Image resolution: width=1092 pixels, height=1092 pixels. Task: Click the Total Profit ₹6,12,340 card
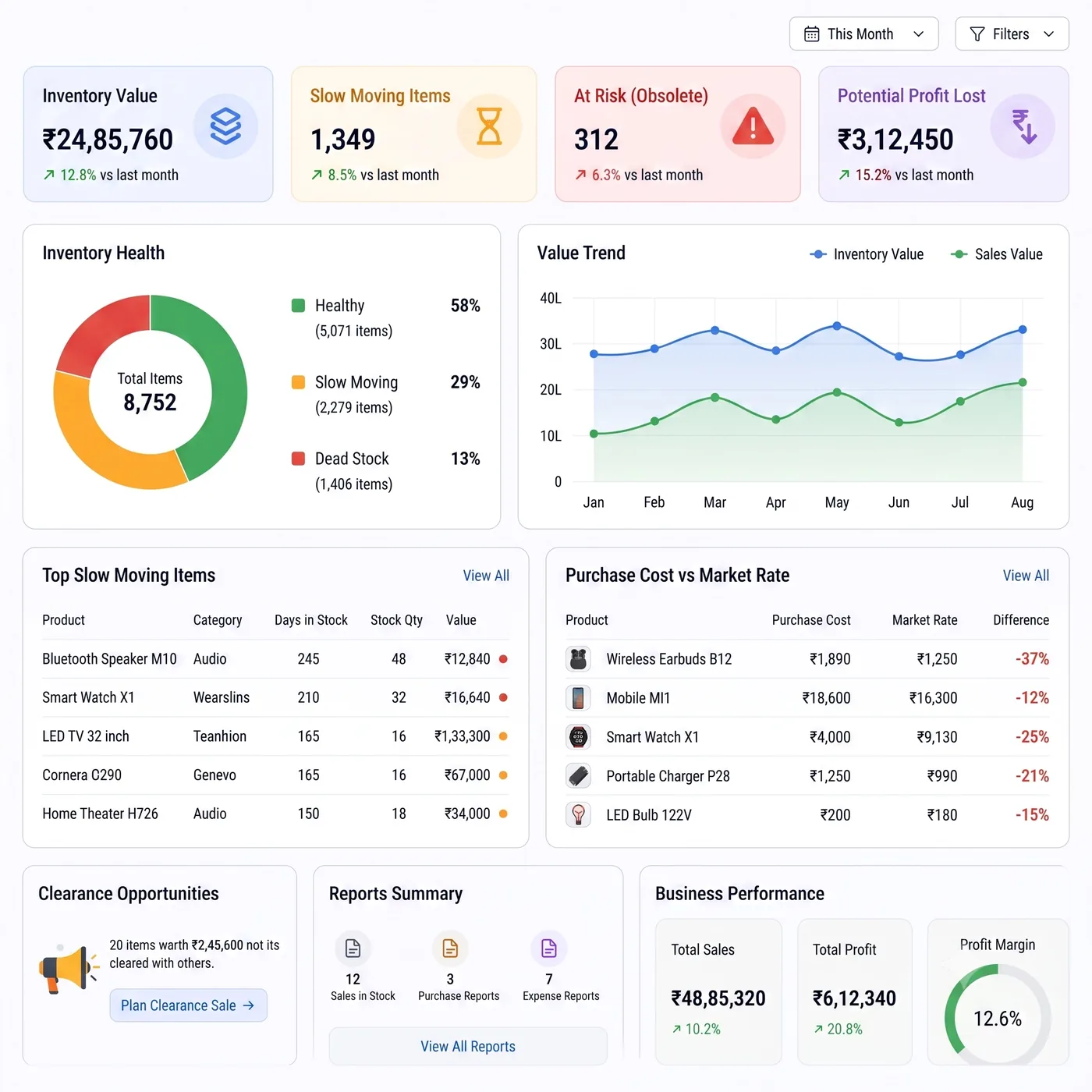[854, 991]
